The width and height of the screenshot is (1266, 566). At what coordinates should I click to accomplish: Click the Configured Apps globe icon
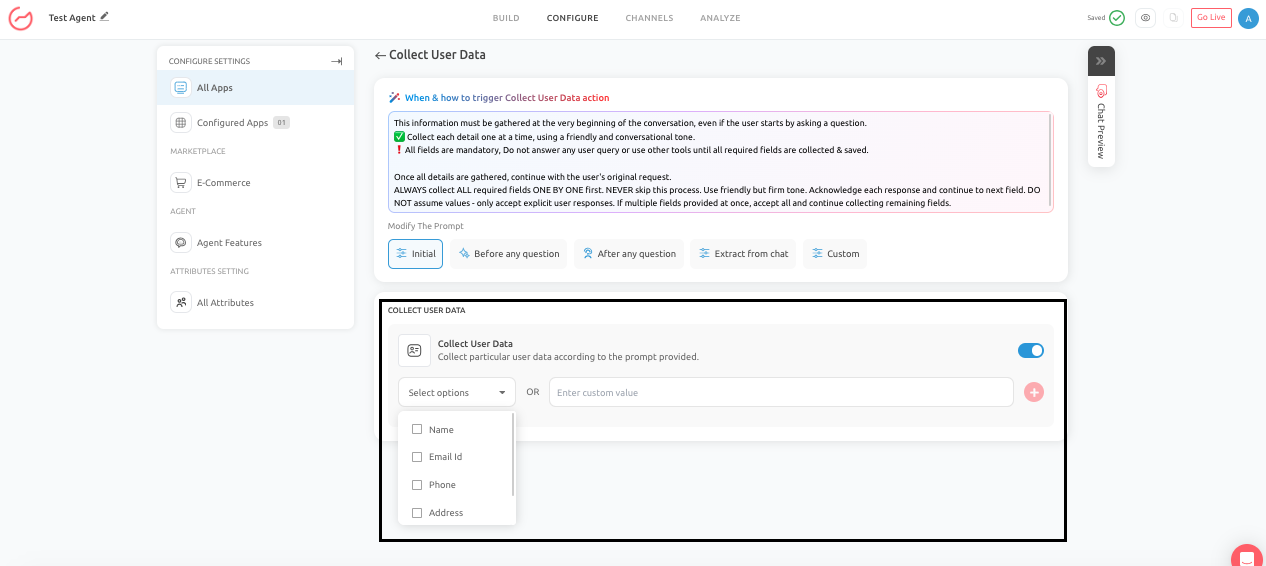tap(181, 123)
